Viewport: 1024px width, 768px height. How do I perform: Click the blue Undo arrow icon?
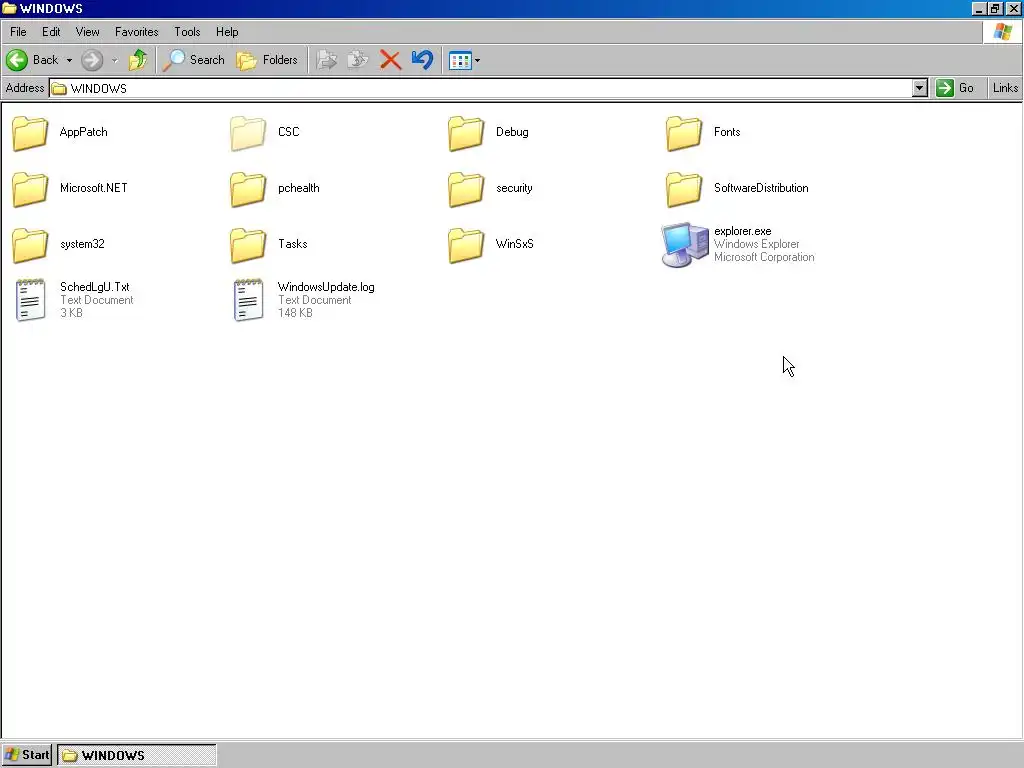tap(423, 60)
